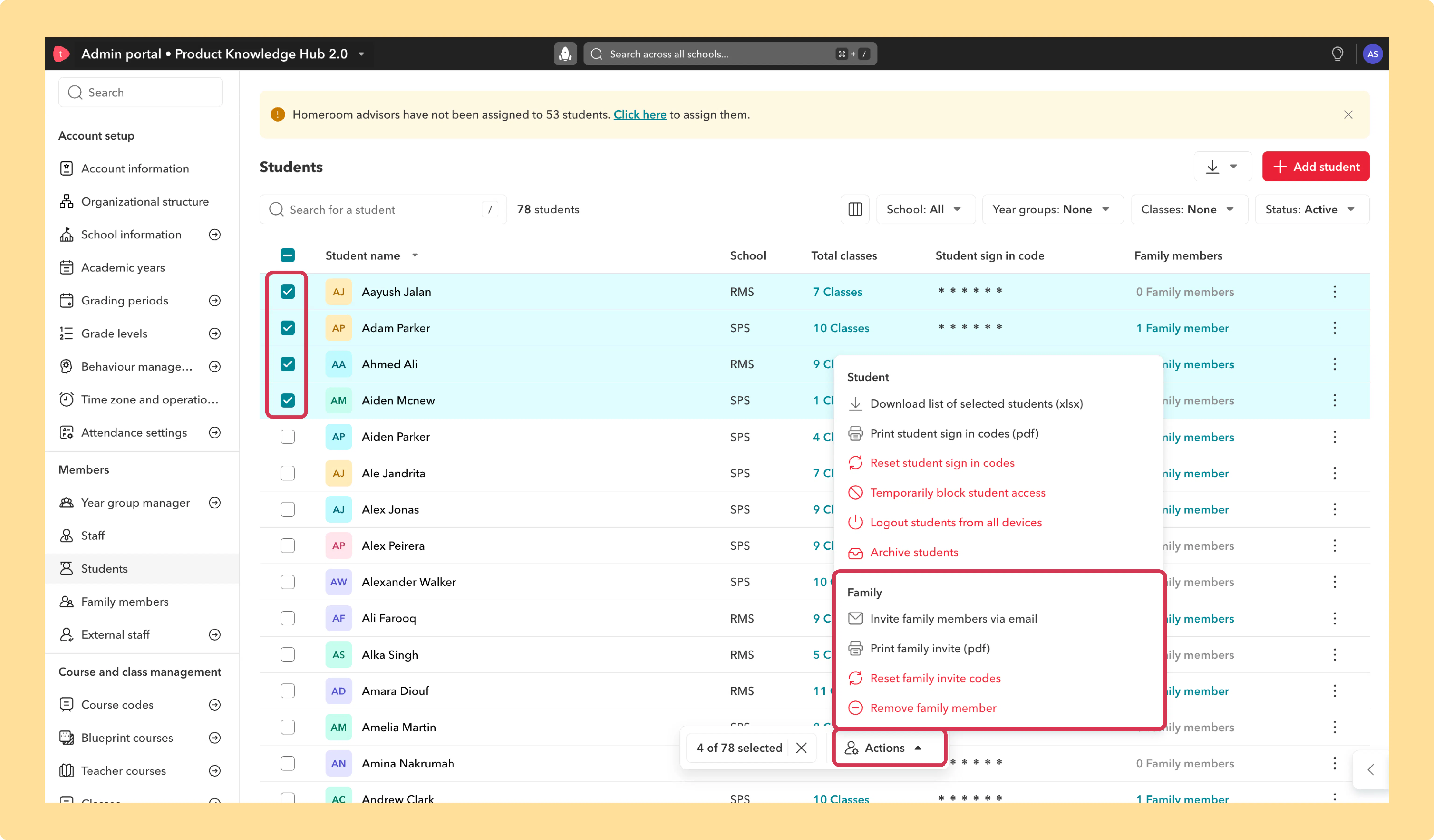The height and width of the screenshot is (840, 1434).
Task: Uncheck Adam Parker's checkbox
Action: tap(287, 328)
